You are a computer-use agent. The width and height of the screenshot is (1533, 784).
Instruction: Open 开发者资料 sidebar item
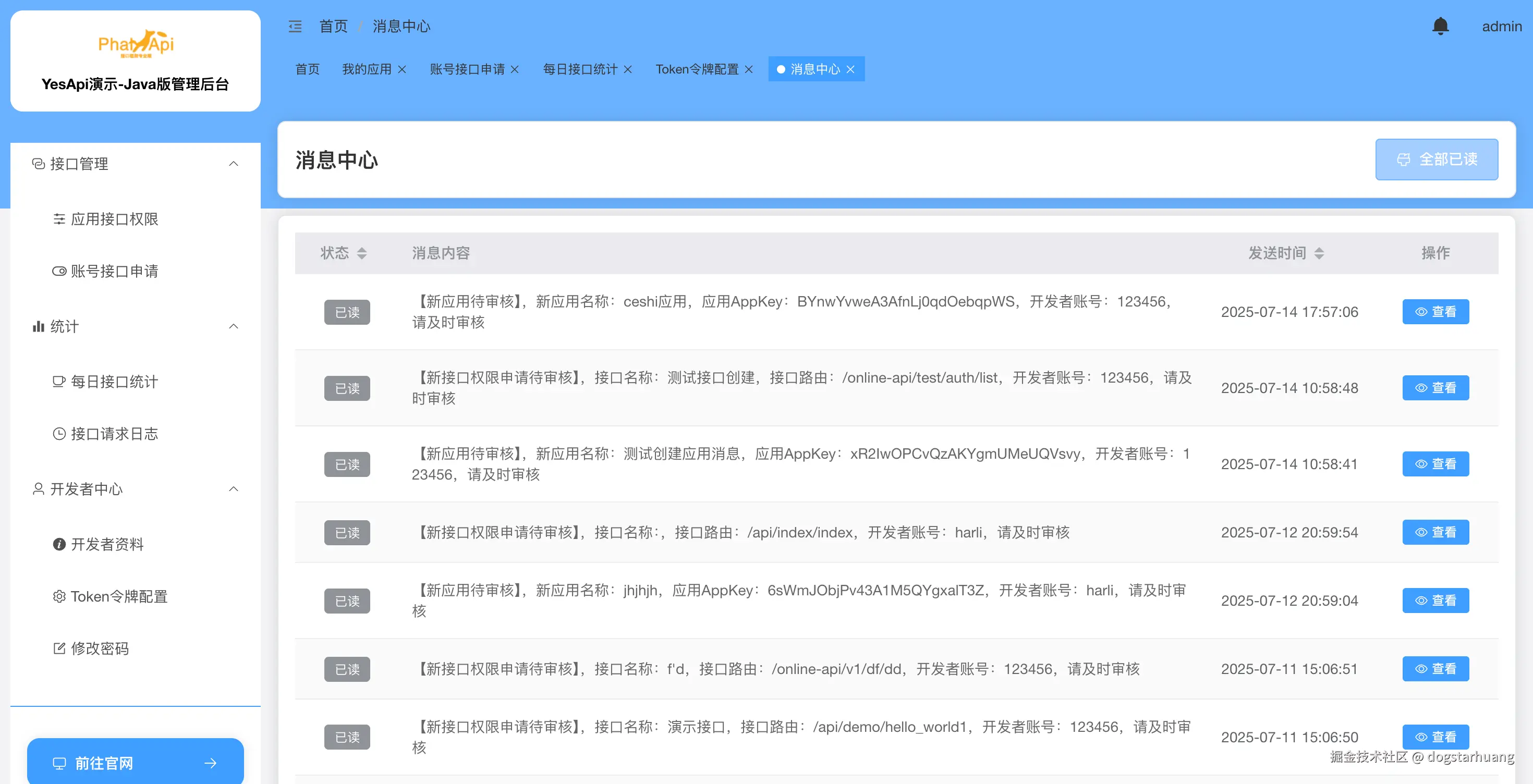point(107,544)
